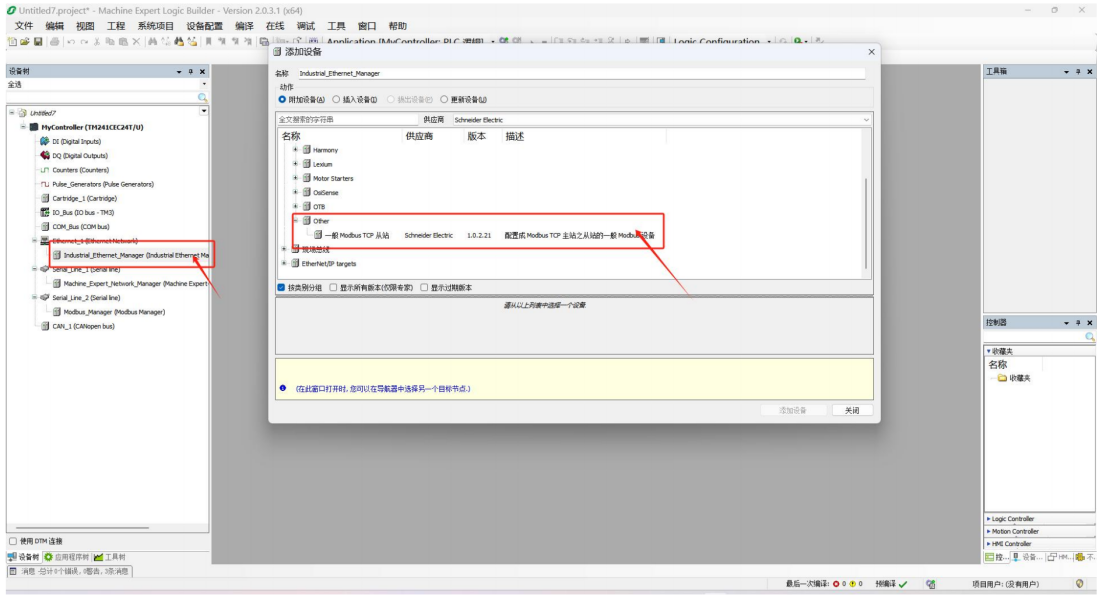Image resolution: width=1106 pixels, height=603 pixels.
Task: Click the Modbus_Manager node icon
Action: tap(56, 312)
